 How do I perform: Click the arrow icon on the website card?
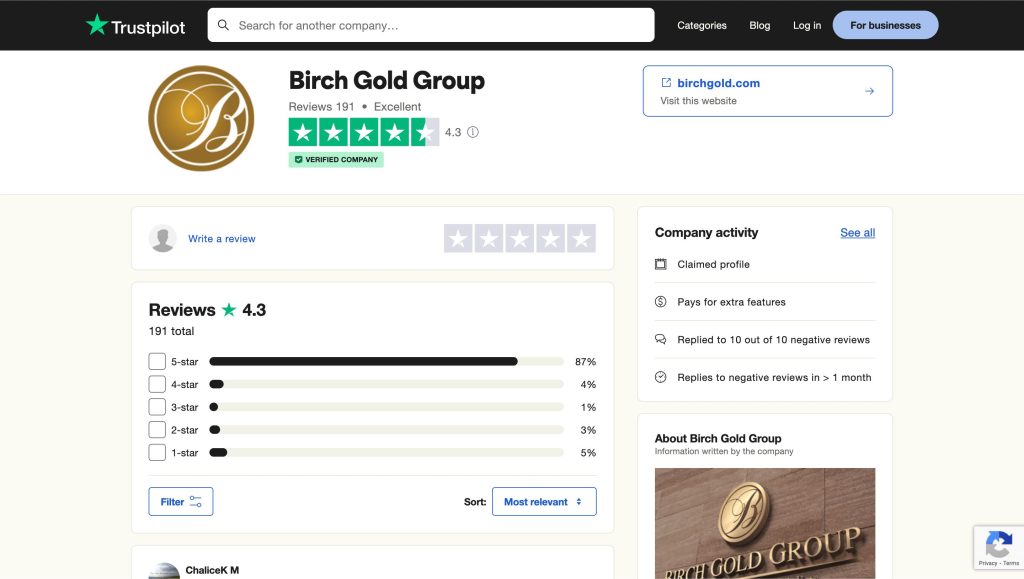coord(869,91)
